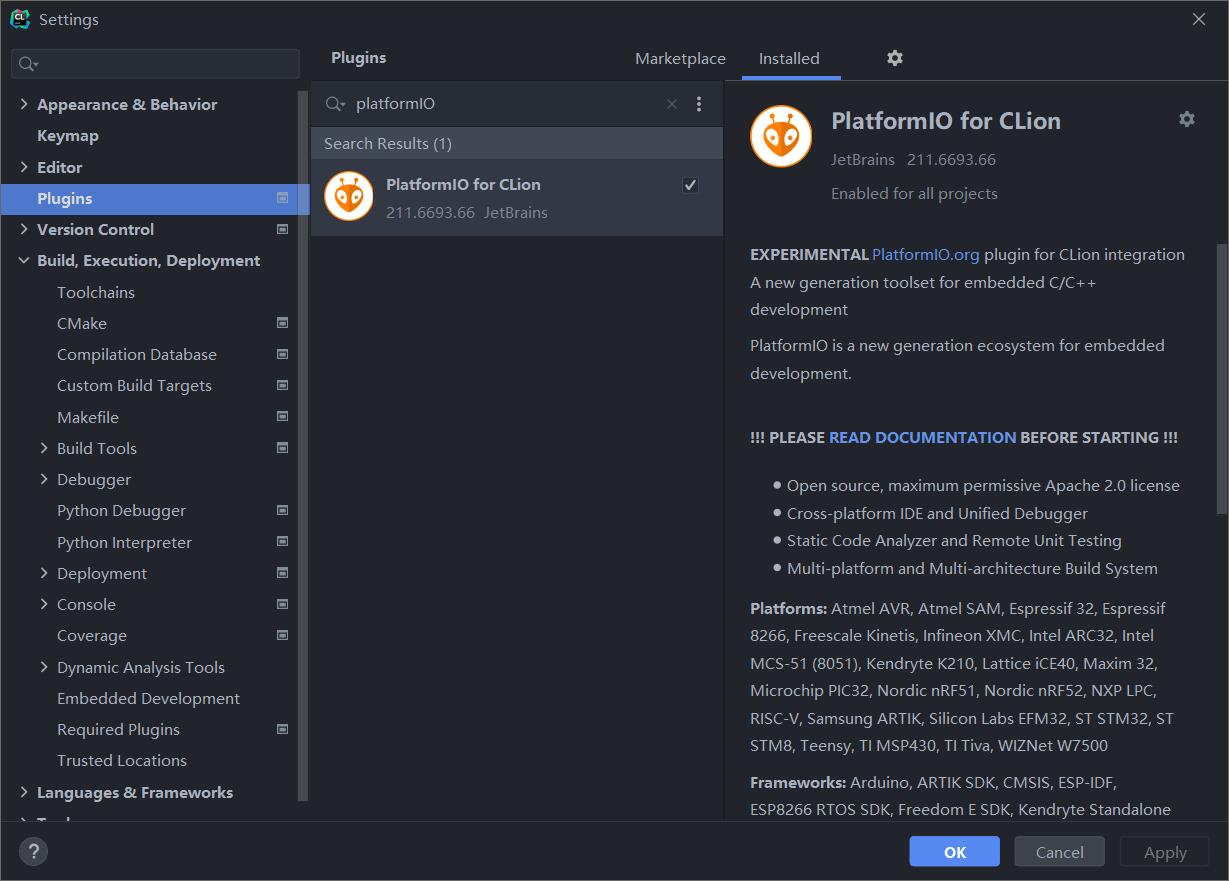Click project-level icon next to Plugins
This screenshot has height=881, width=1229.
(x=282, y=198)
